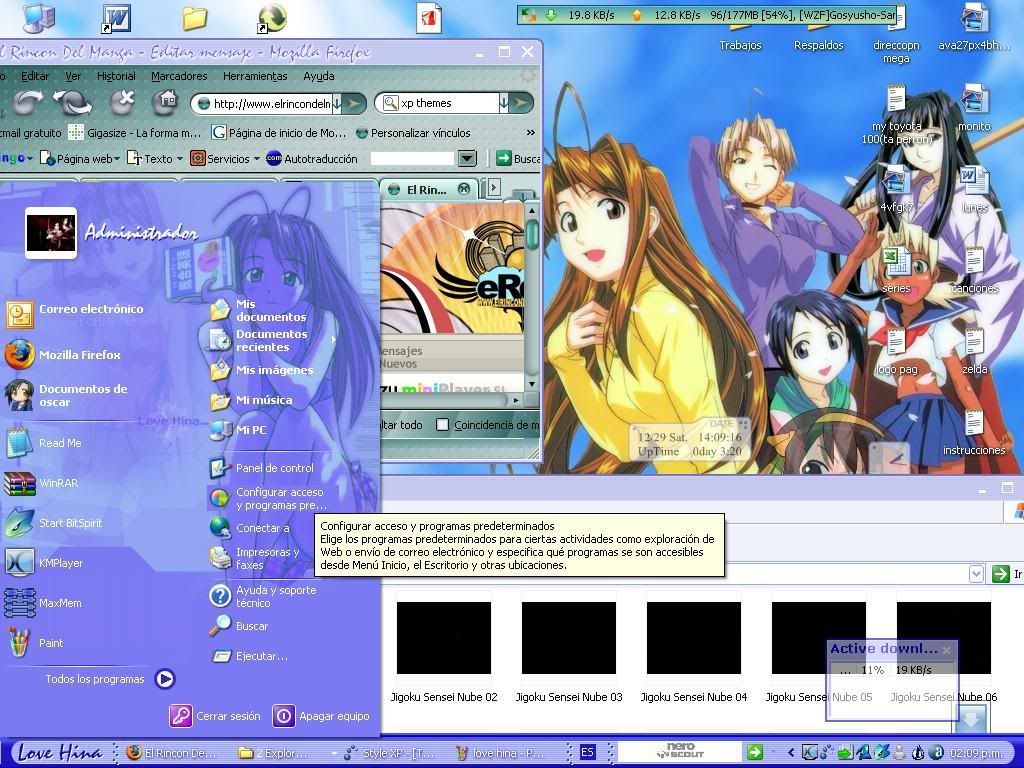
Task: Expand Todos los programas
Action: (110, 679)
